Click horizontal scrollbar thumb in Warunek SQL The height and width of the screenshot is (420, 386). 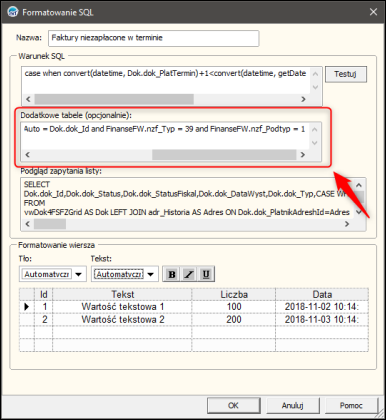(x=114, y=99)
